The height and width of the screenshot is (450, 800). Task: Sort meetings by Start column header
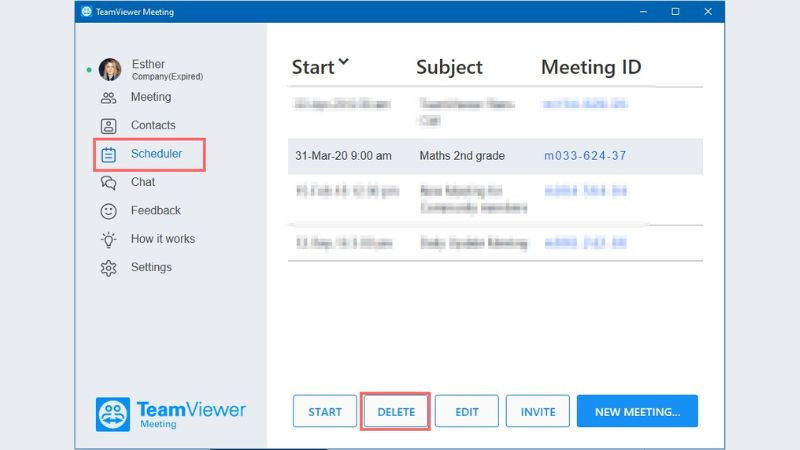313,67
